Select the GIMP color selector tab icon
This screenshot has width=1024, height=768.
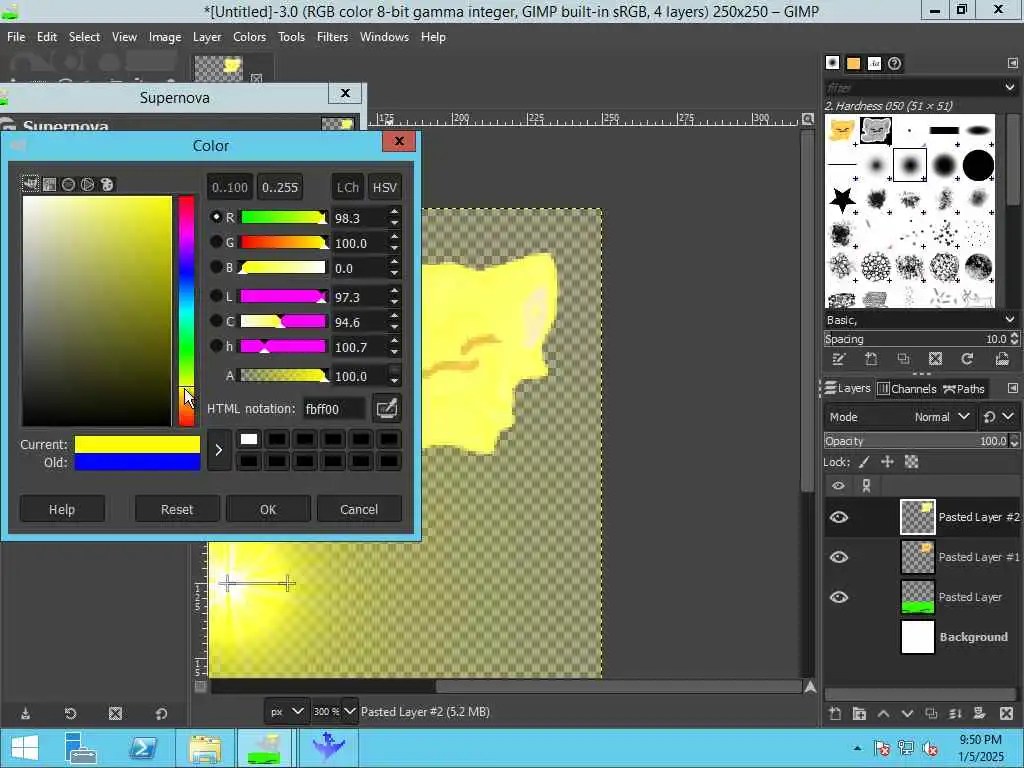point(30,184)
